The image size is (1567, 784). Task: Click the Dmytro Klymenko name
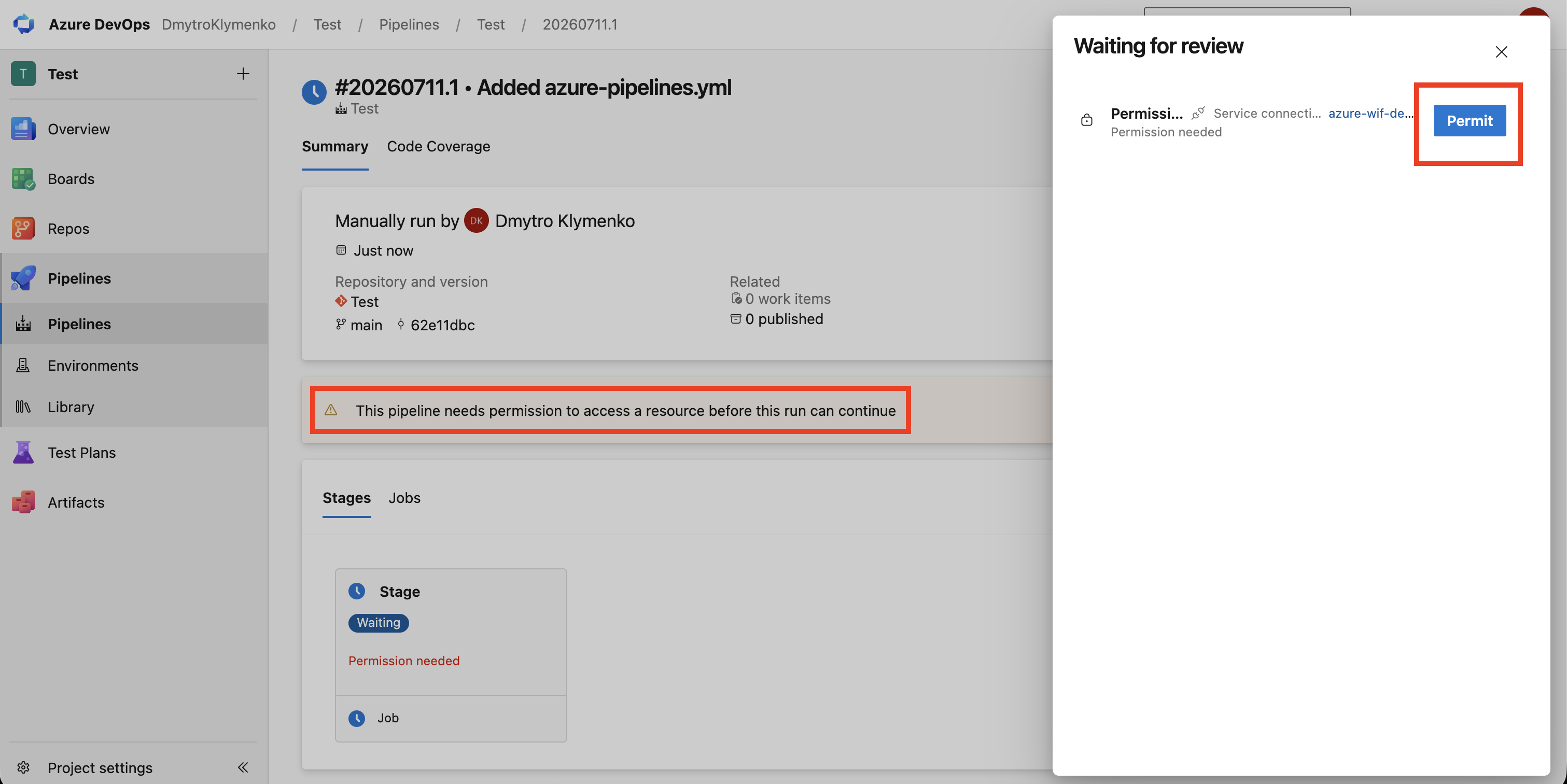tap(565, 221)
